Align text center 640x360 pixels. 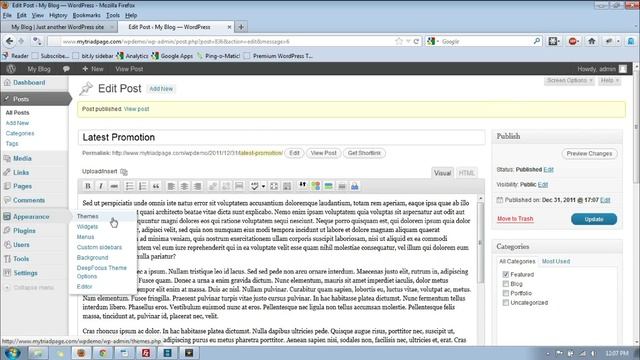[184, 186]
